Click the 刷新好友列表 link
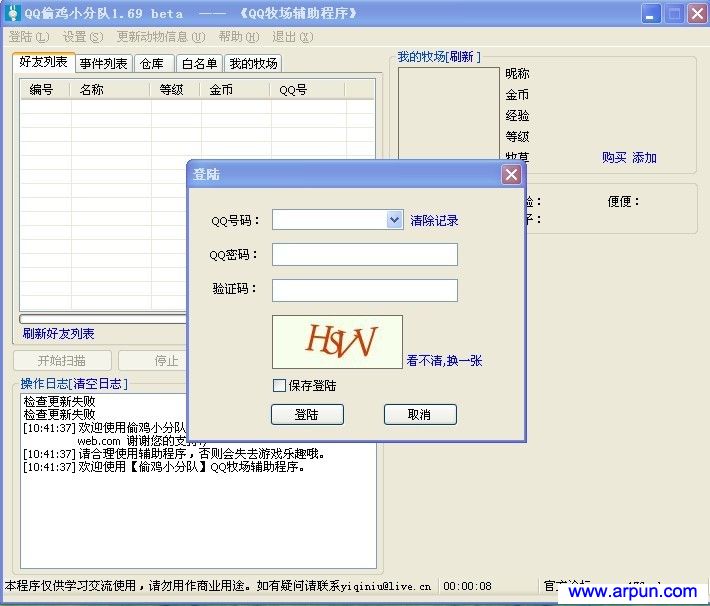 (x=58, y=334)
